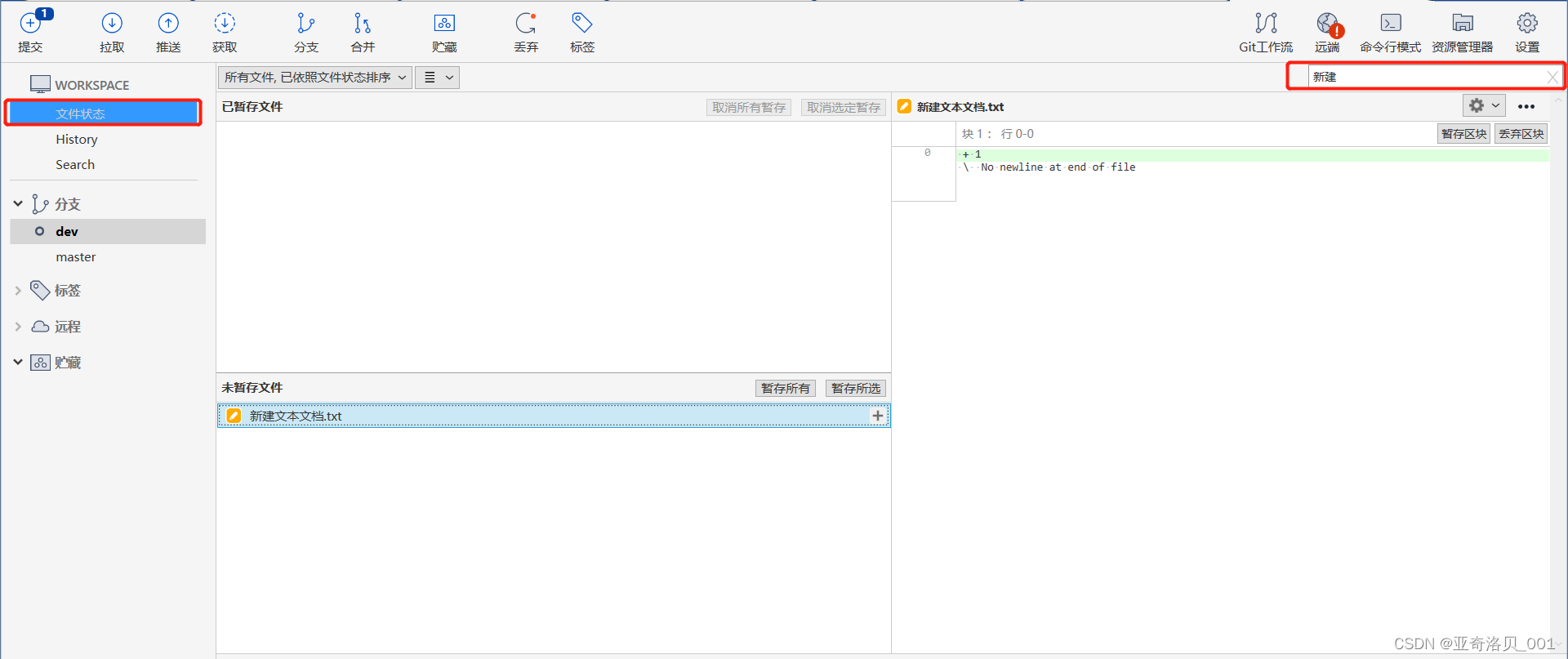Collapse the 贮藏 section
Screen dimensions: 1568x659
coord(18,362)
